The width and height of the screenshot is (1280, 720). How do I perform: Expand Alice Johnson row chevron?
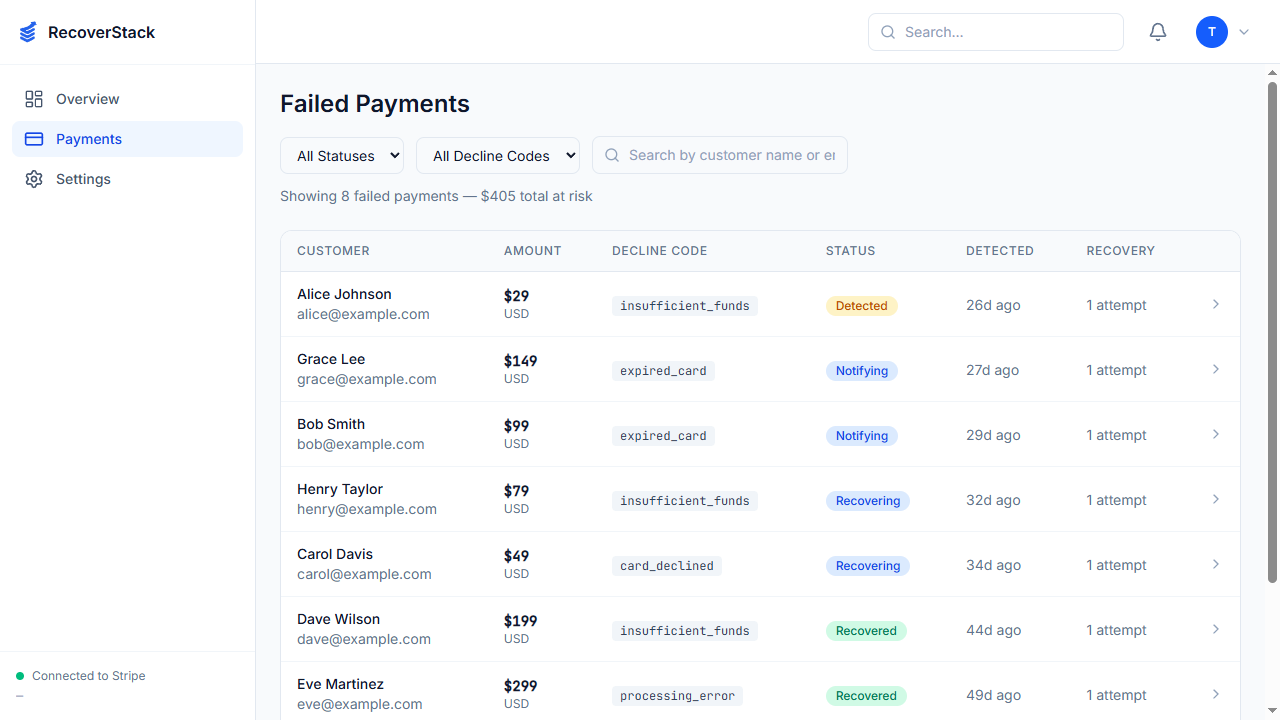pyautogui.click(x=1216, y=304)
